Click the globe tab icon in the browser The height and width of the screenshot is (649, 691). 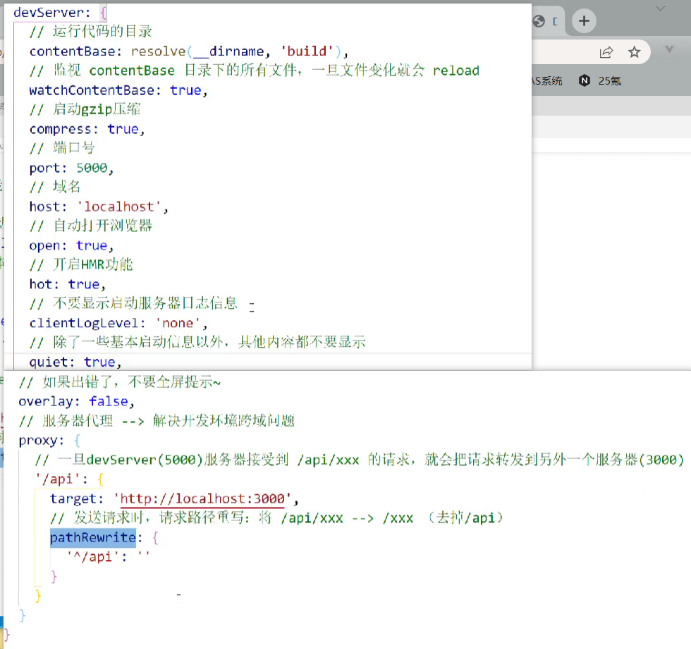[x=539, y=21]
